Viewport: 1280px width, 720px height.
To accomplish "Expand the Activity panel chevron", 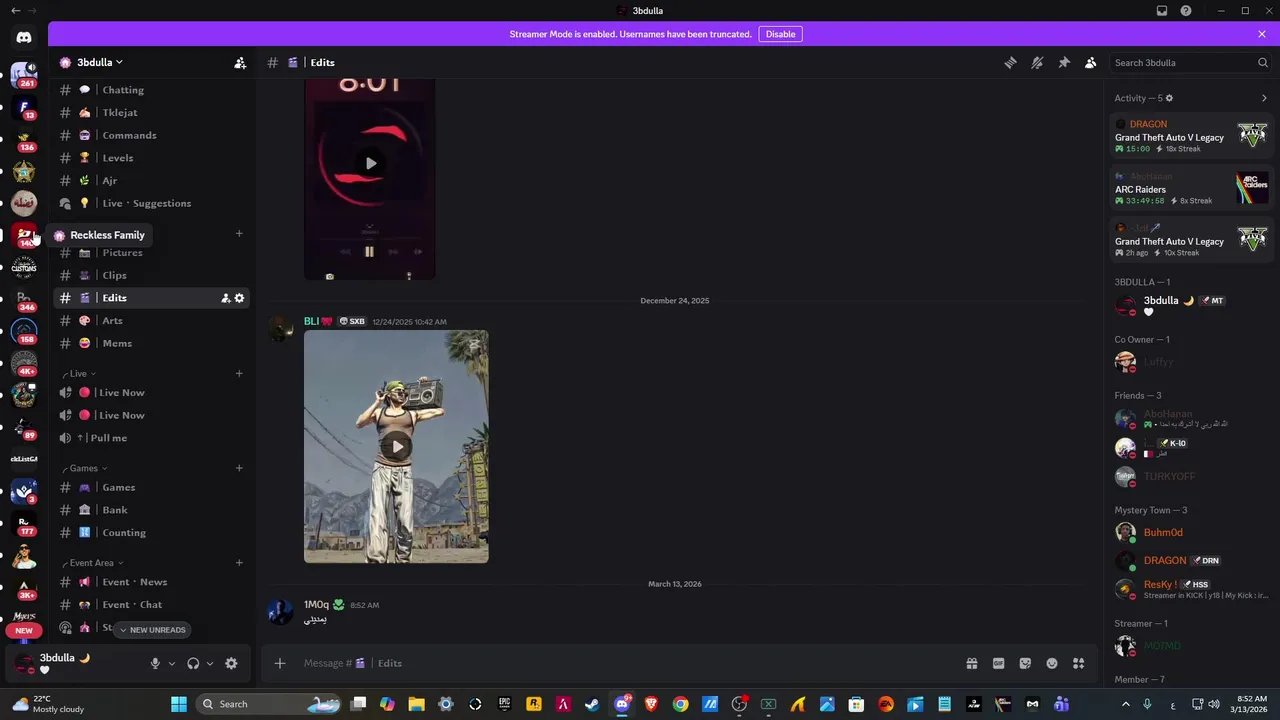I will click(1264, 98).
